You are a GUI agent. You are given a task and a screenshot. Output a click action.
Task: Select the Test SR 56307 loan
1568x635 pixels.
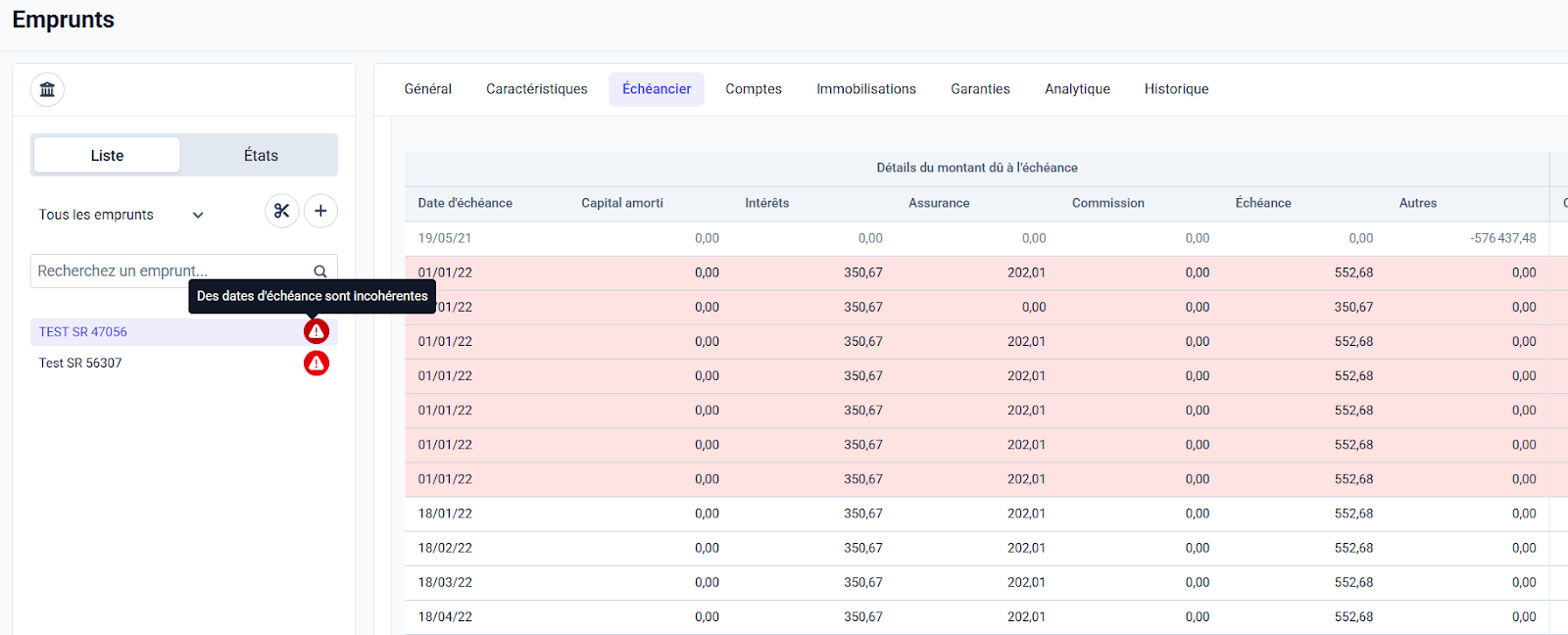click(x=80, y=364)
